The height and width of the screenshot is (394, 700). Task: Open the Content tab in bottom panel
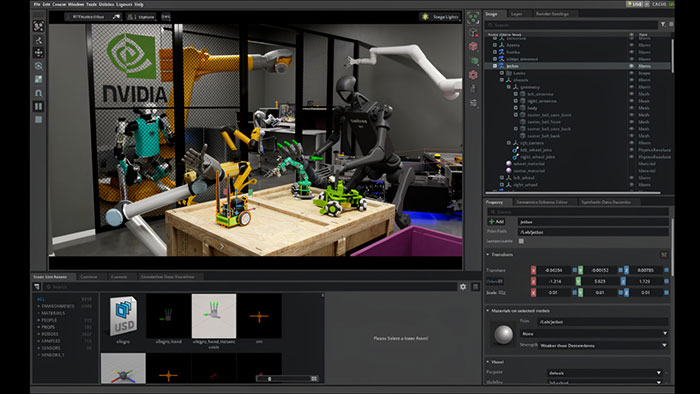coord(89,277)
